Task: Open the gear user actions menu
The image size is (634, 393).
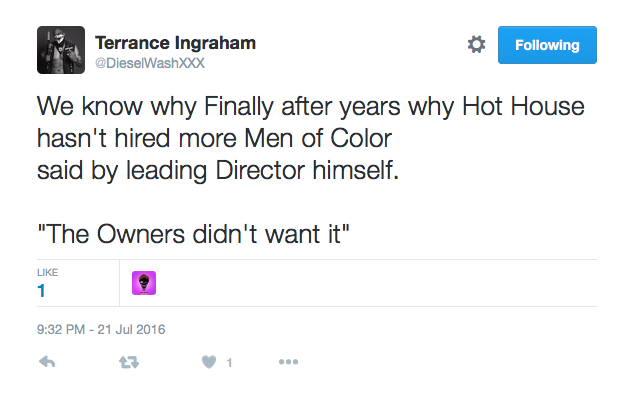Action: pos(476,44)
